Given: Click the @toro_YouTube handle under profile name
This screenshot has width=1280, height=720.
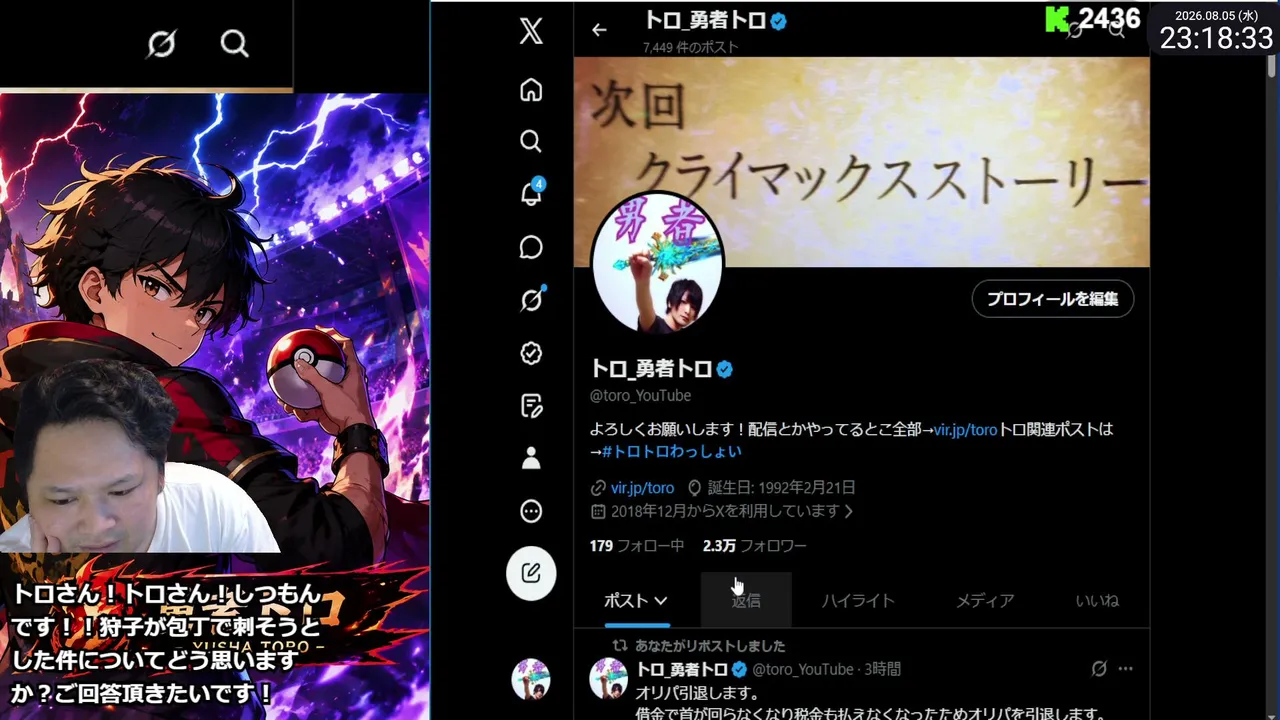Looking at the screenshot, I should (640, 395).
